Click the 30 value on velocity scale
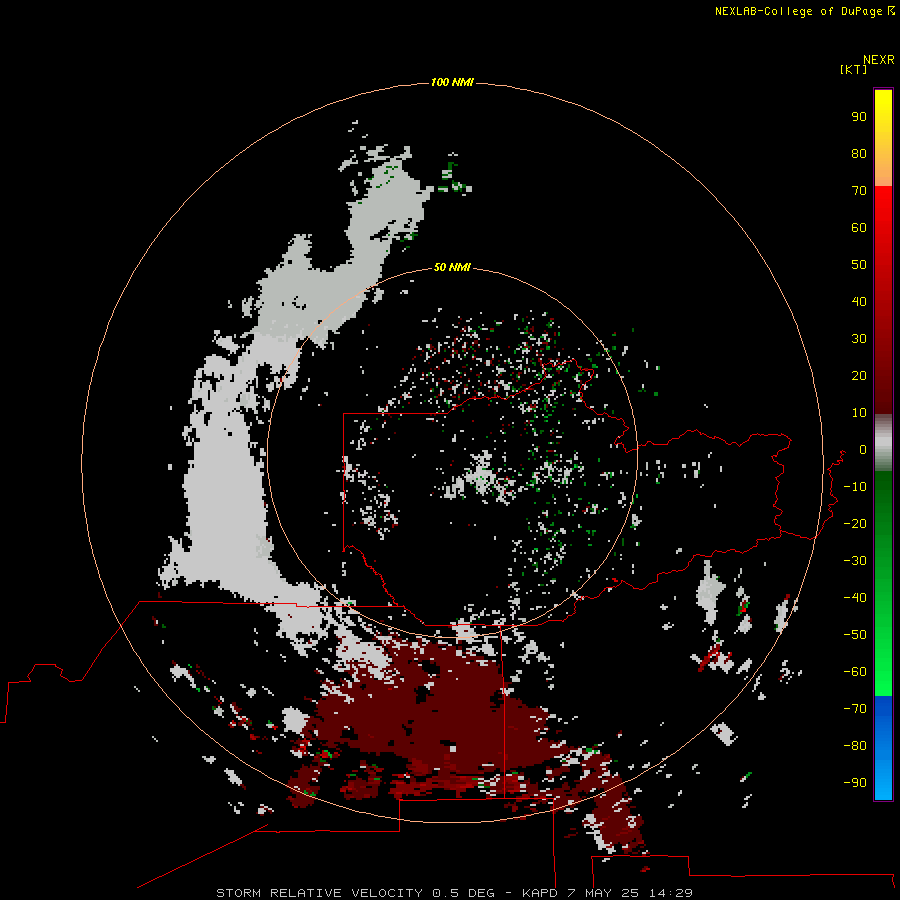 [x=859, y=339]
